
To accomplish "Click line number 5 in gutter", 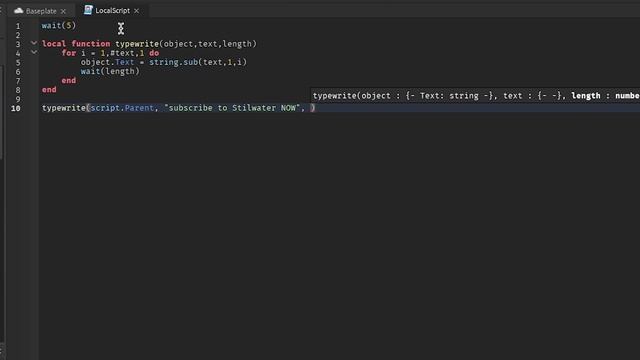I will 18,63.
